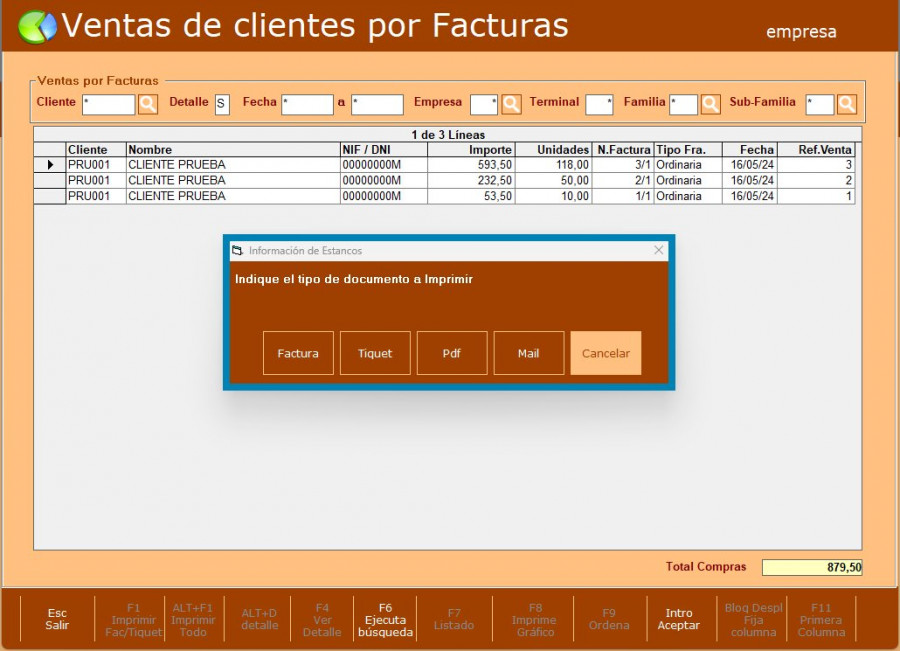The height and width of the screenshot is (651, 900).
Task: Click the Importe column header
Action: (471, 150)
